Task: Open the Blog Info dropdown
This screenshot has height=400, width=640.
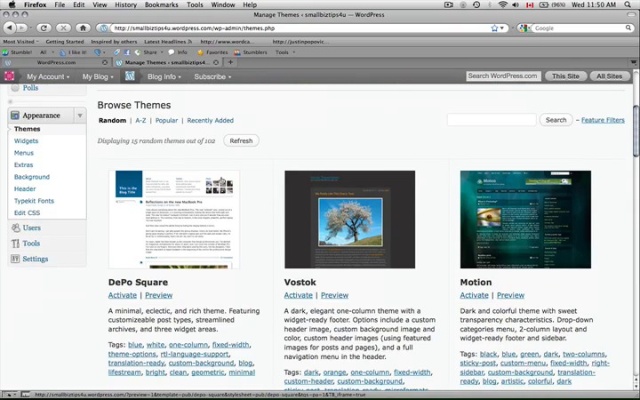Action: [164, 76]
